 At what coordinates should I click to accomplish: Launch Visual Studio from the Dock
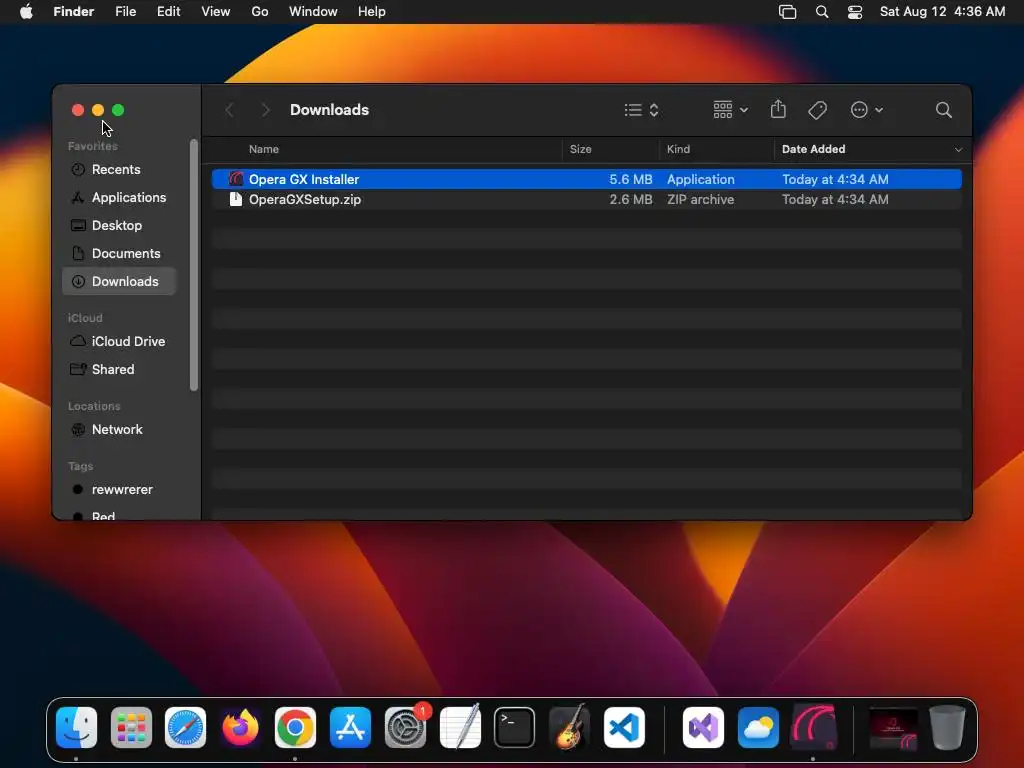pos(703,728)
